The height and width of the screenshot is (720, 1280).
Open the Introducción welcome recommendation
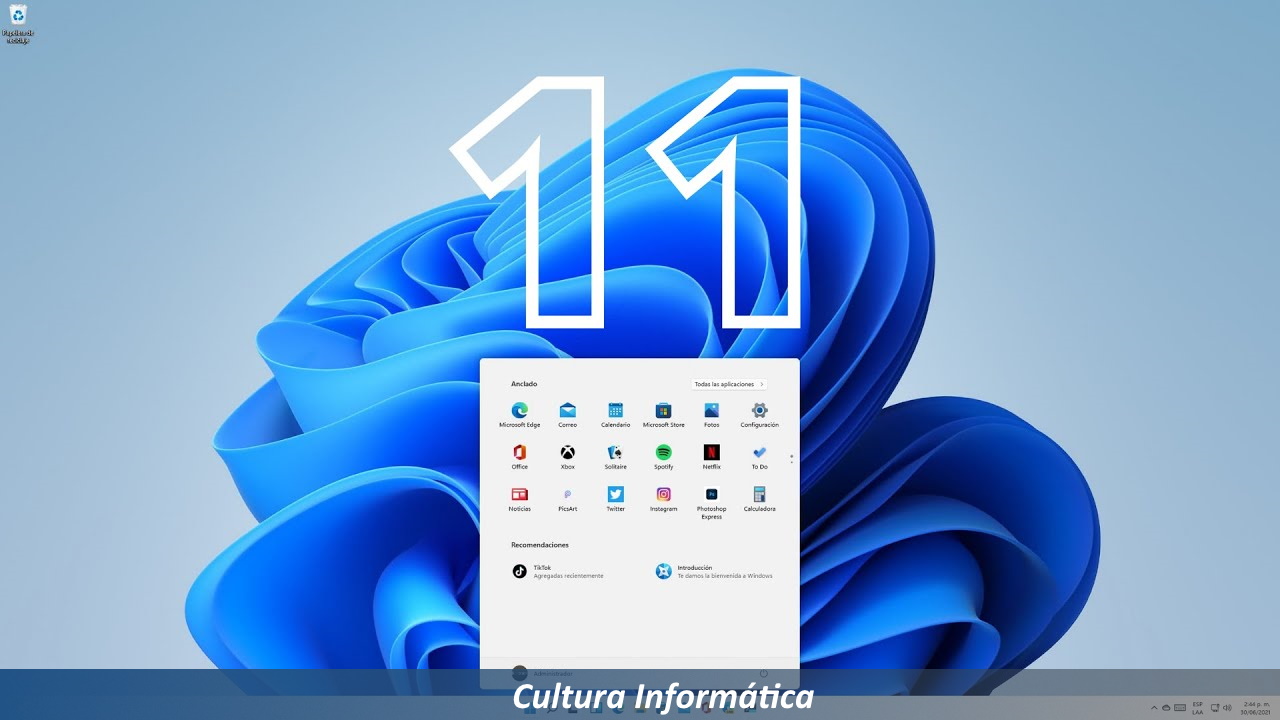[x=714, y=571]
